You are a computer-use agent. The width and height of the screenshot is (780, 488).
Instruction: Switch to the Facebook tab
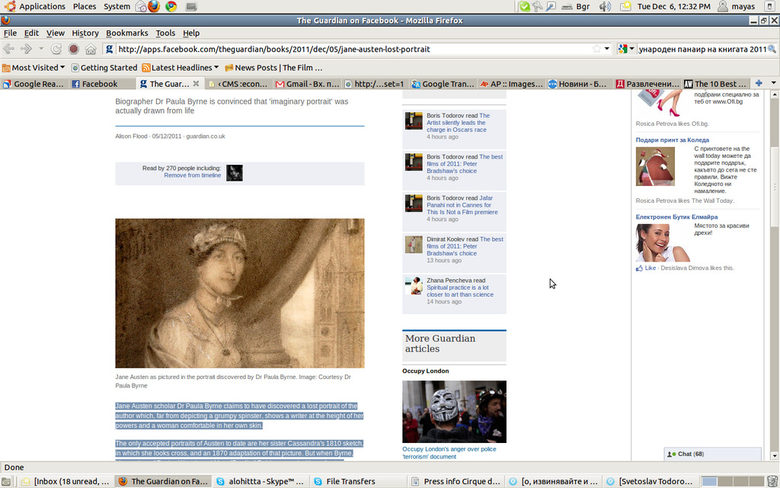coord(101,84)
